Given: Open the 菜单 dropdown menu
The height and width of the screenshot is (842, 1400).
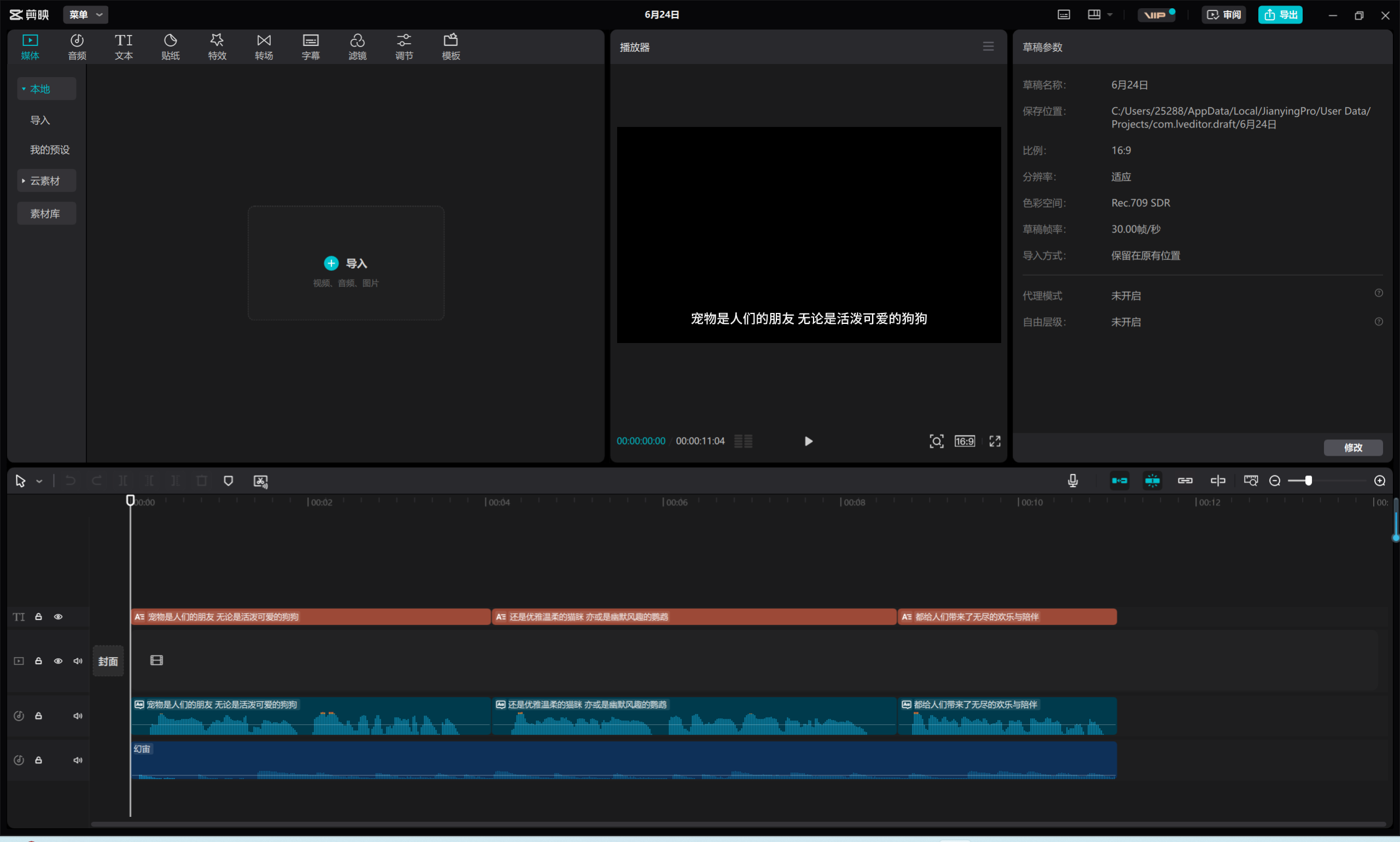Looking at the screenshot, I should click(x=85, y=15).
